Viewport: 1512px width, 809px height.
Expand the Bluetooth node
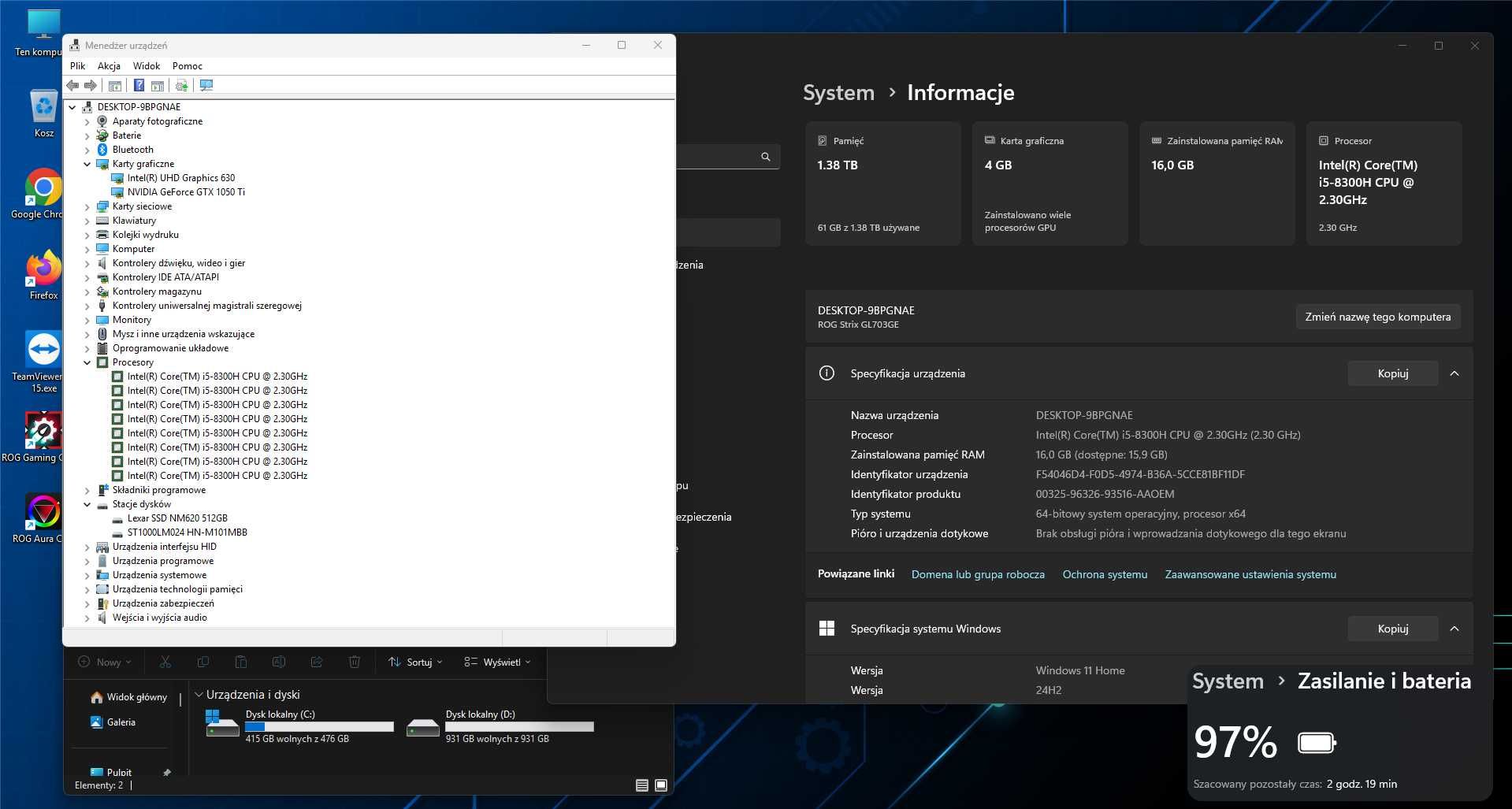click(x=87, y=150)
